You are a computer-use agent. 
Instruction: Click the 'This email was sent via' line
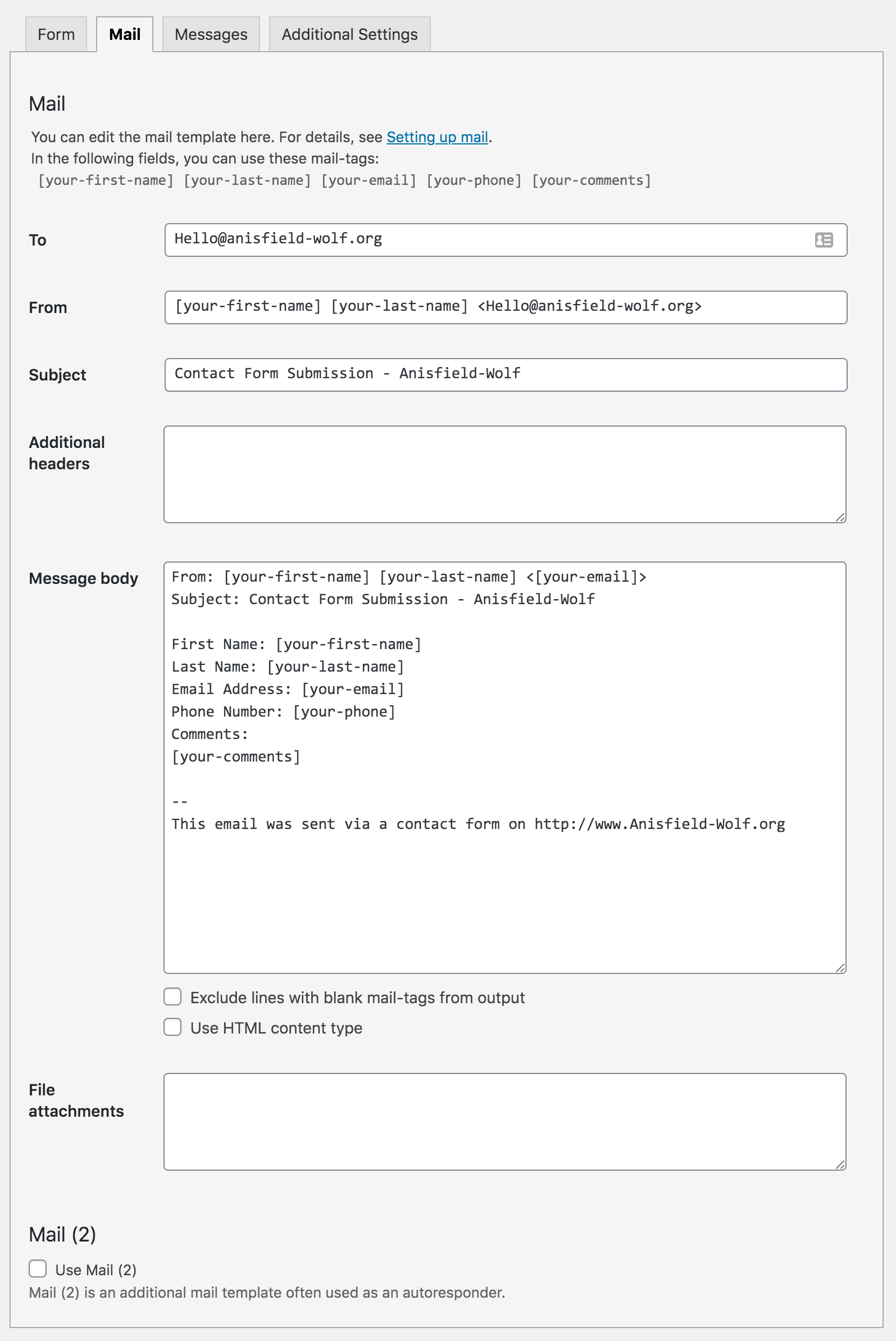click(478, 824)
